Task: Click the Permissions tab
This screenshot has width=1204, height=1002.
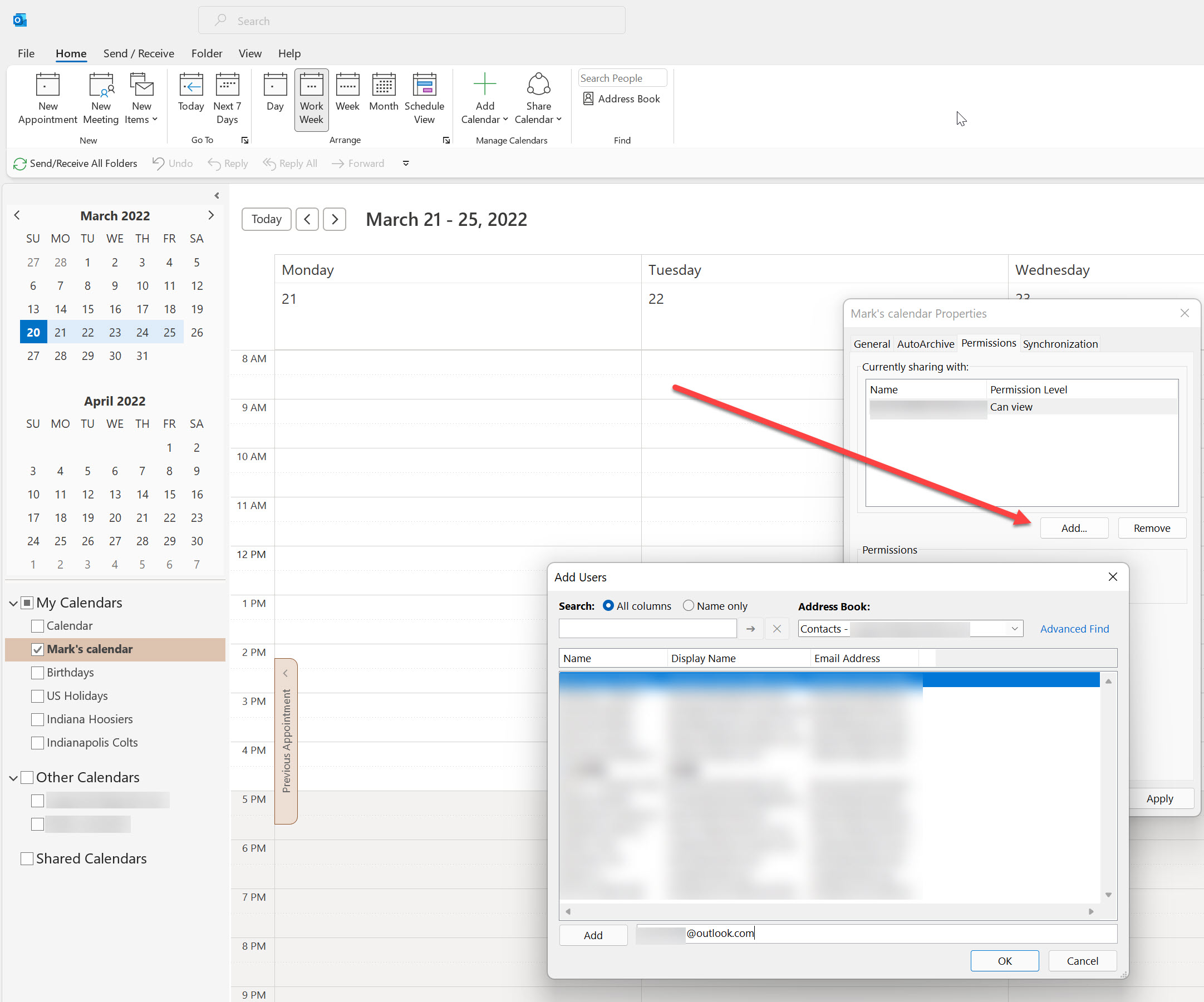Action: pos(987,344)
